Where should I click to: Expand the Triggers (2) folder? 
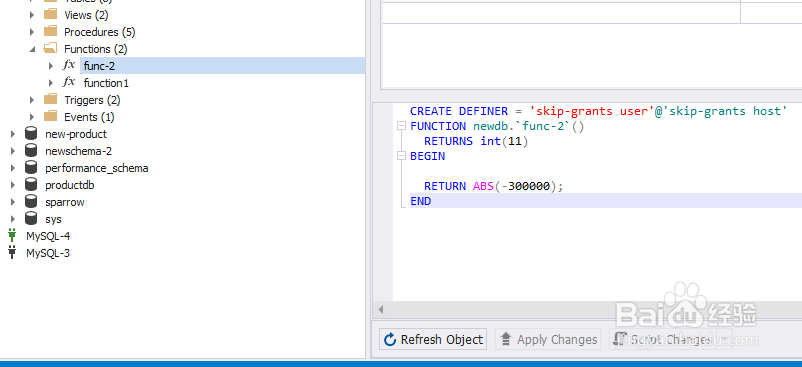(x=32, y=100)
